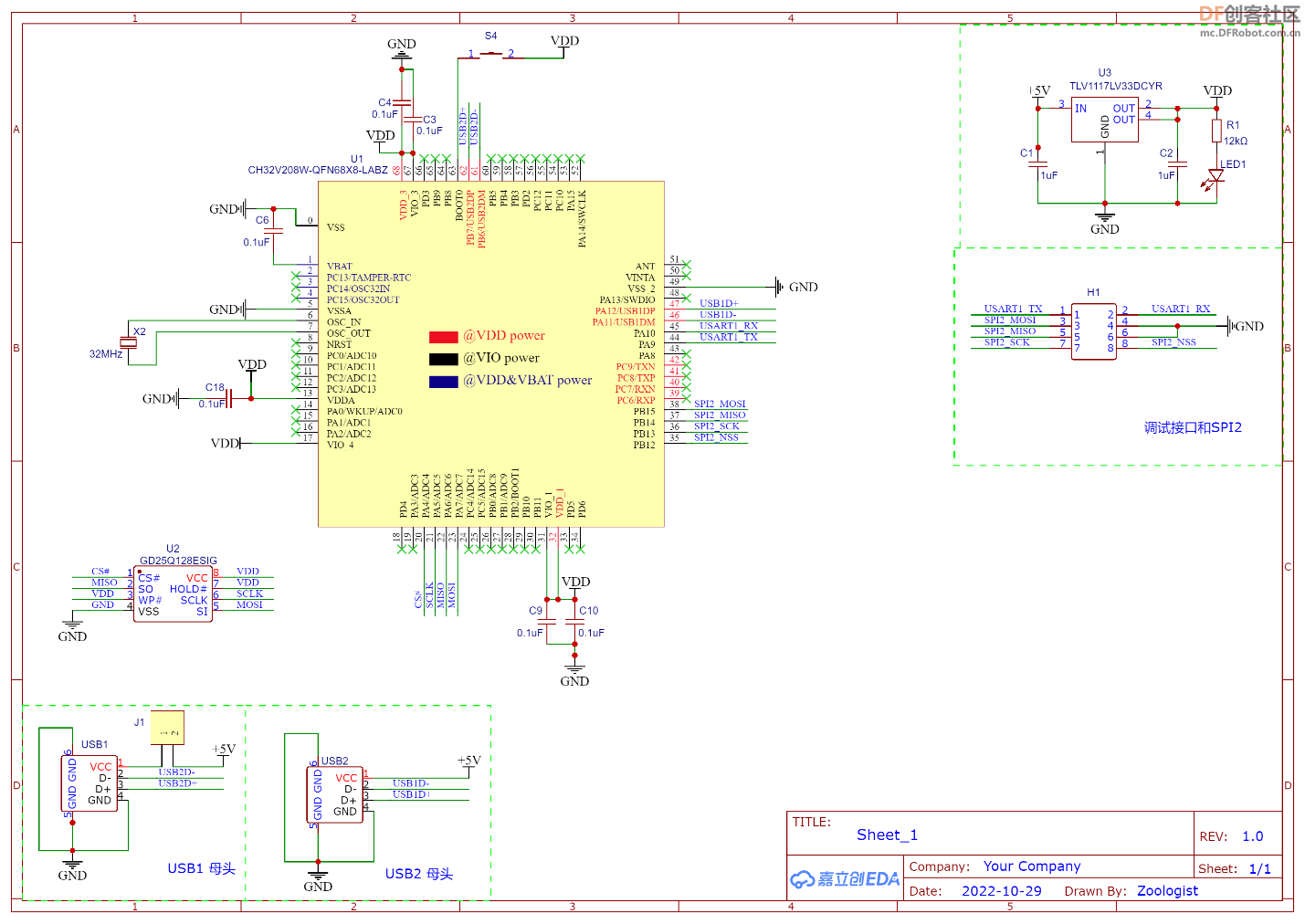Viewport: 1305px width, 924px height.
Task: Select the U2 flash chip body
Action: pyautogui.click(x=173, y=594)
